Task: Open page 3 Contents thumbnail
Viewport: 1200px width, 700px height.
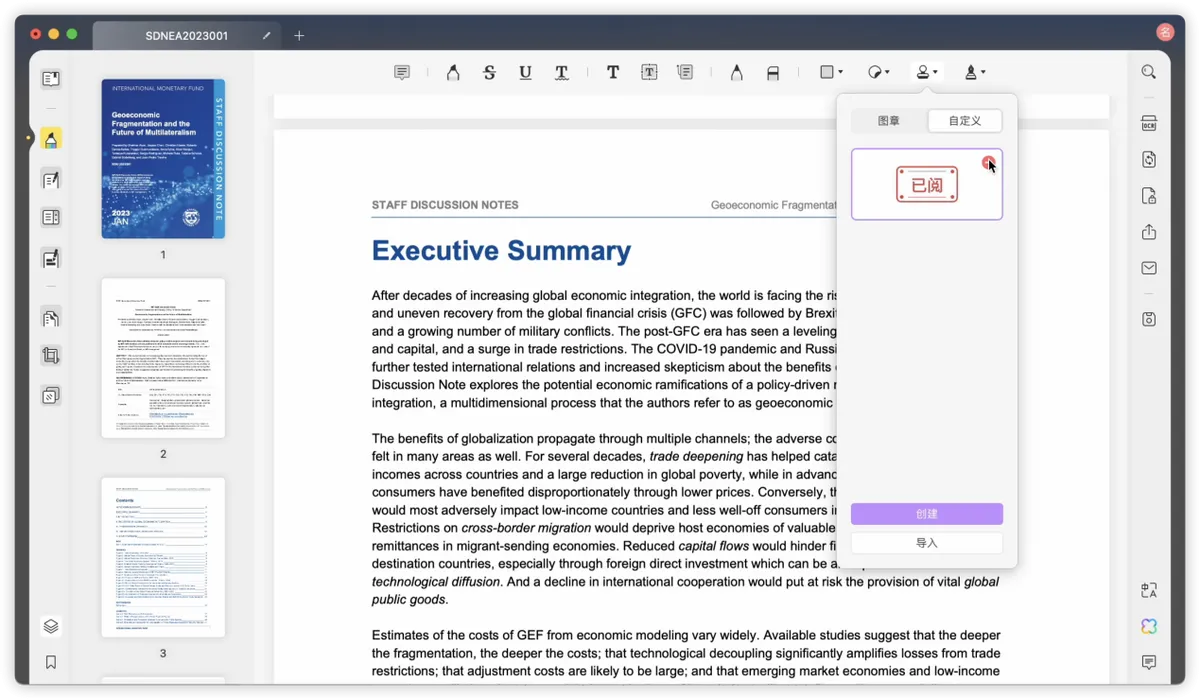Action: click(x=163, y=557)
